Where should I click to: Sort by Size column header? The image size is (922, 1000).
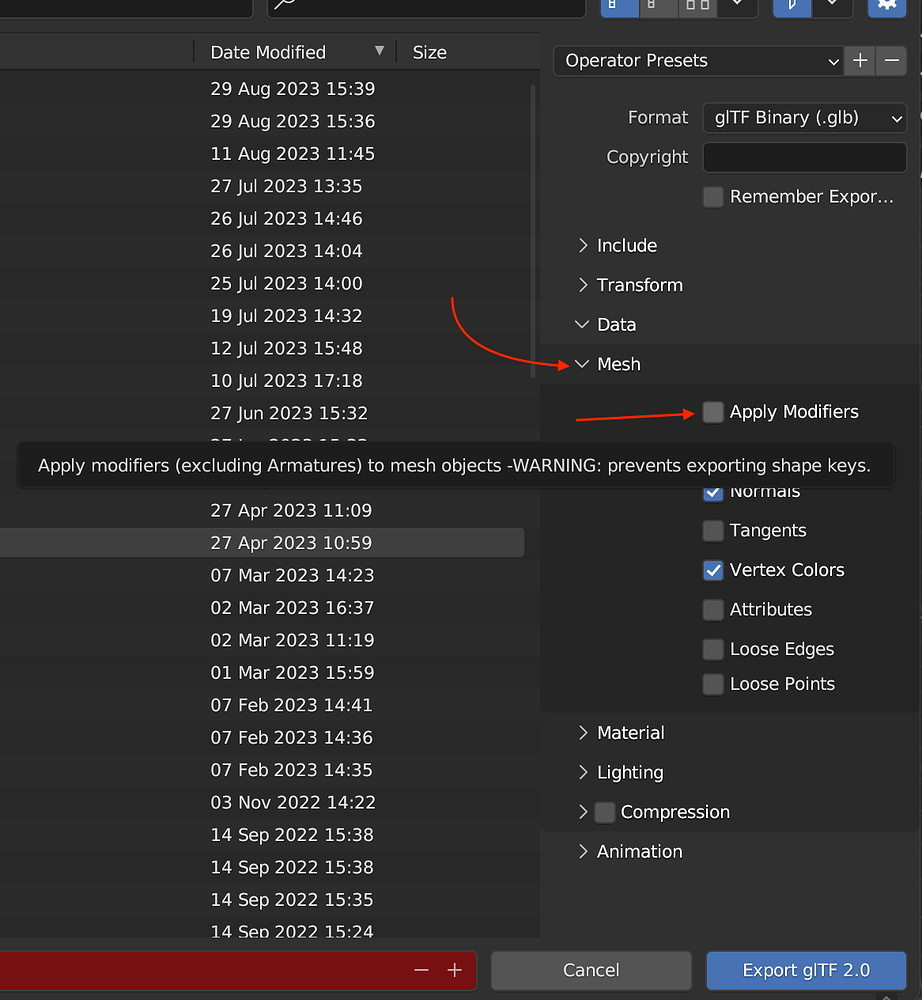[468, 52]
